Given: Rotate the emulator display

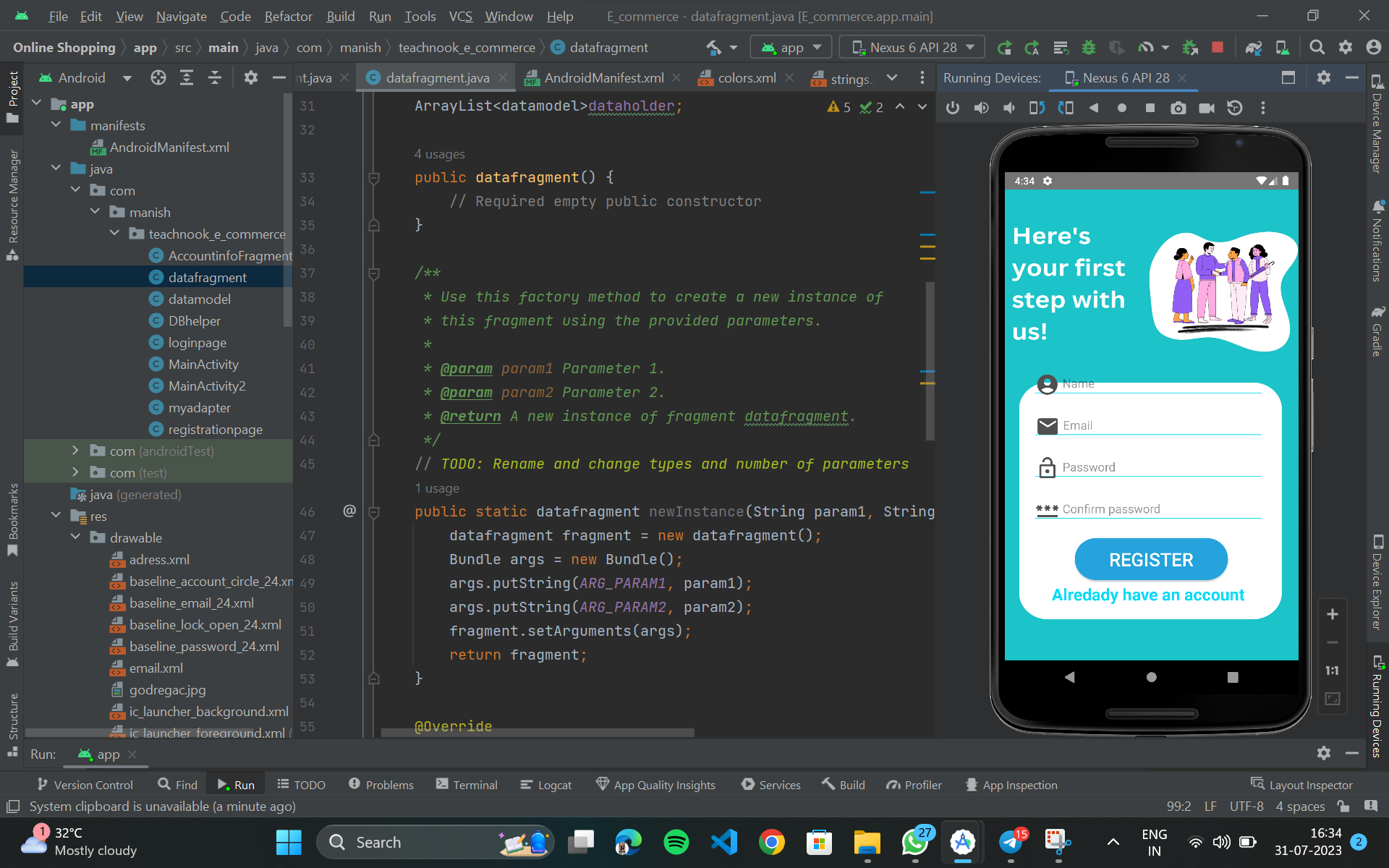Looking at the screenshot, I should pos(1037,108).
